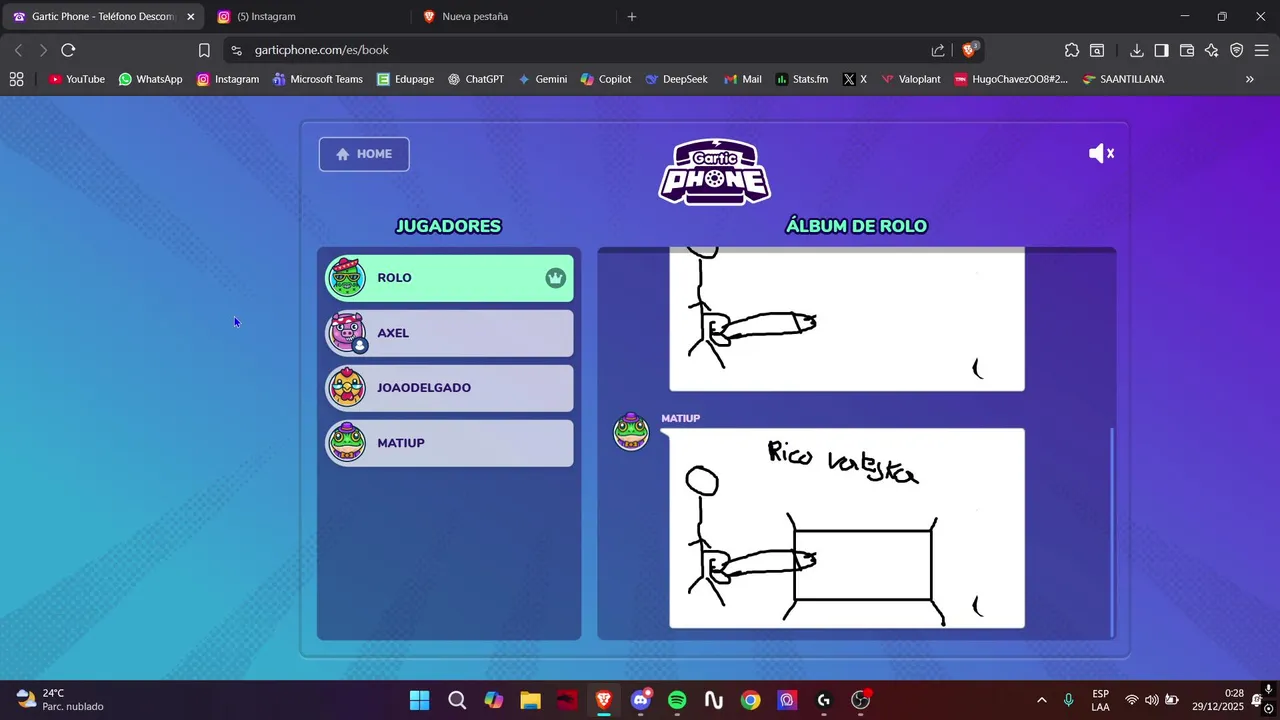Image resolution: width=1280 pixels, height=720 pixels.
Task: Open a new browser tab
Action: [x=631, y=17]
